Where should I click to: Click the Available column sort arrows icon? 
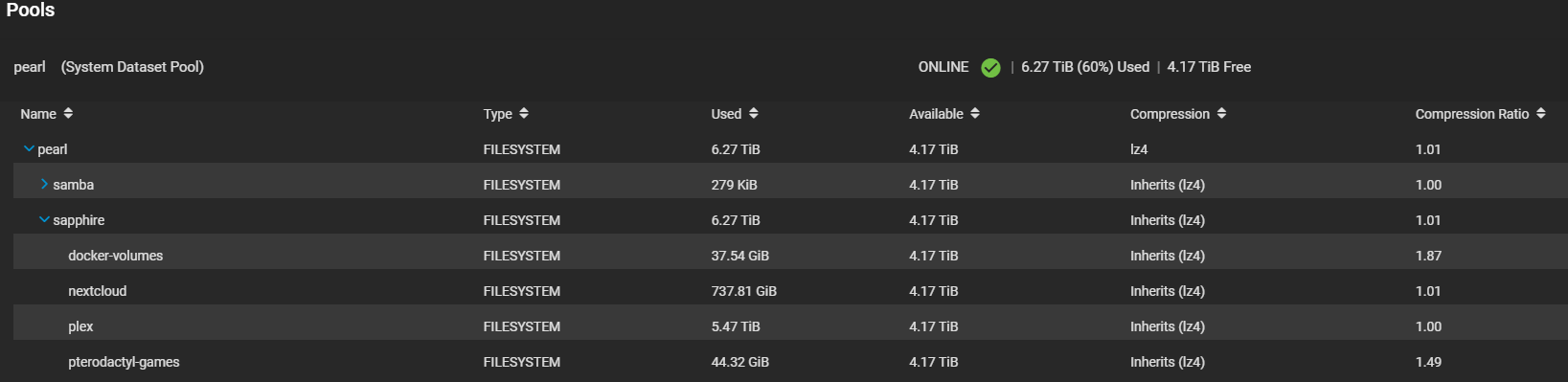click(x=975, y=113)
